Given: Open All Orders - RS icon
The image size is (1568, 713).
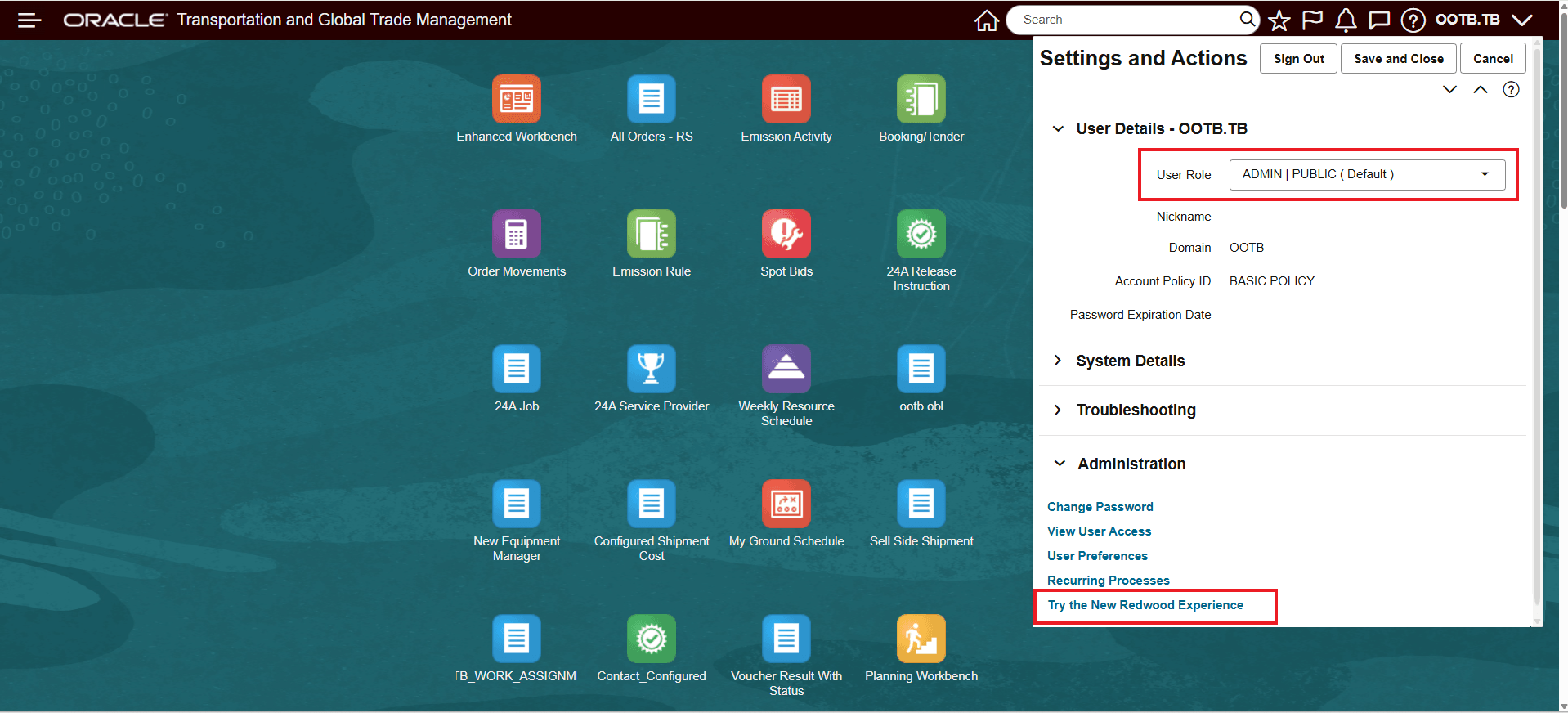Looking at the screenshot, I should point(652,99).
